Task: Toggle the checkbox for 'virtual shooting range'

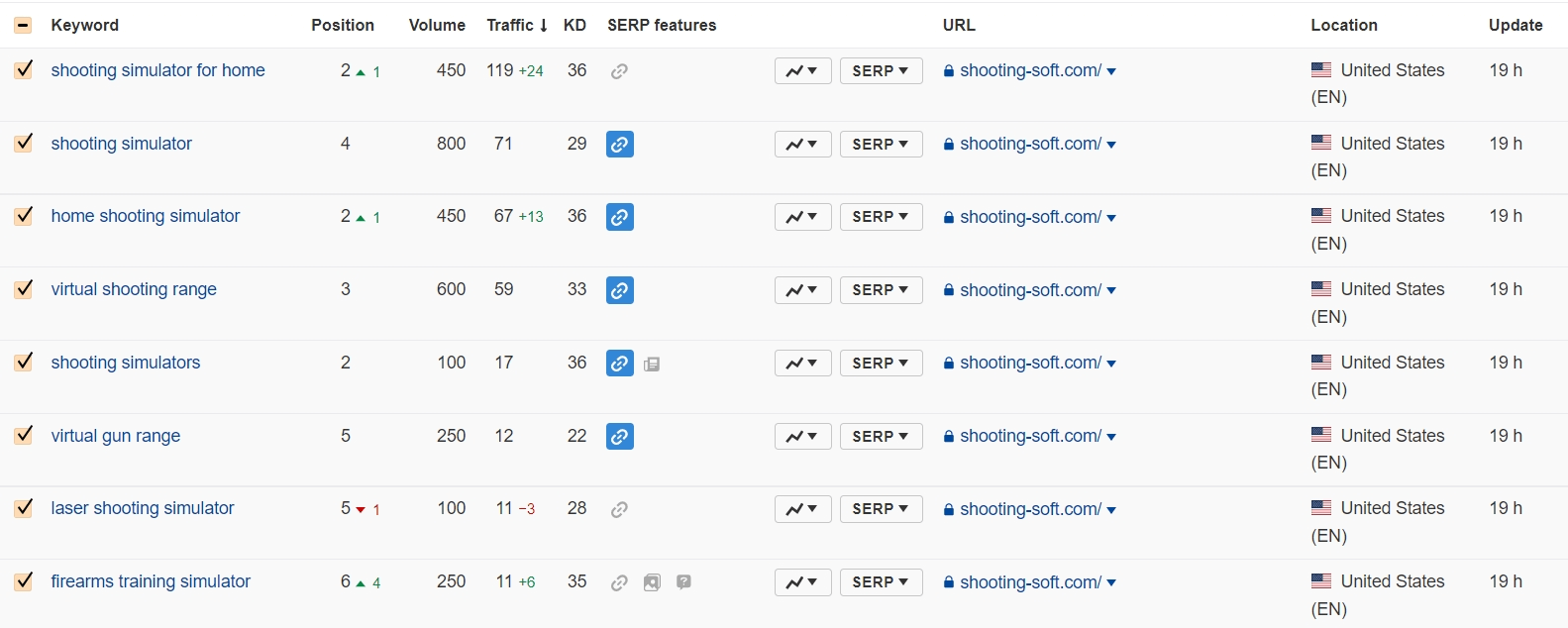Action: pyautogui.click(x=24, y=289)
